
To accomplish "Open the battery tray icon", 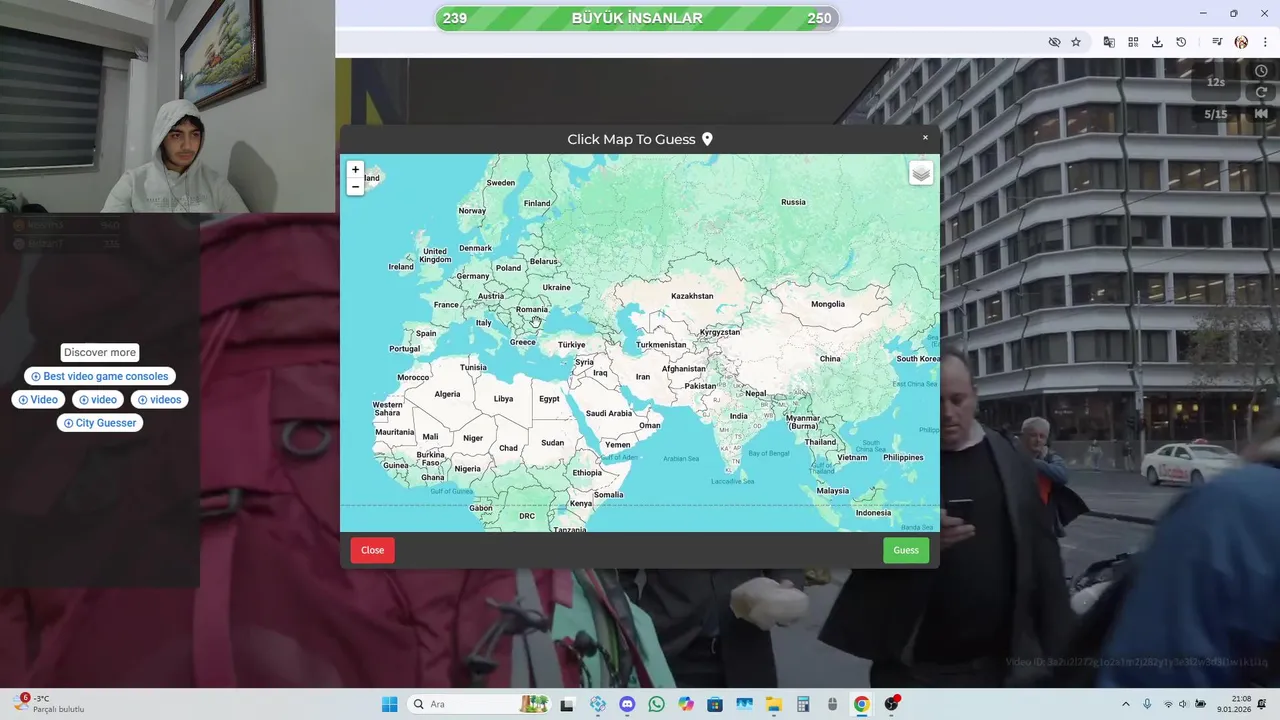I will click(x=1200, y=704).
